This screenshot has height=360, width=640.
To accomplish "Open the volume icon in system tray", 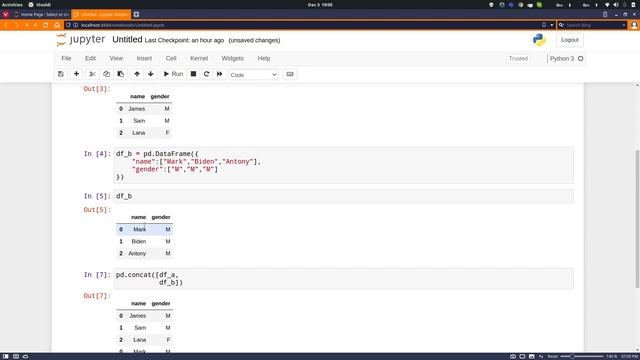I will [616, 5].
